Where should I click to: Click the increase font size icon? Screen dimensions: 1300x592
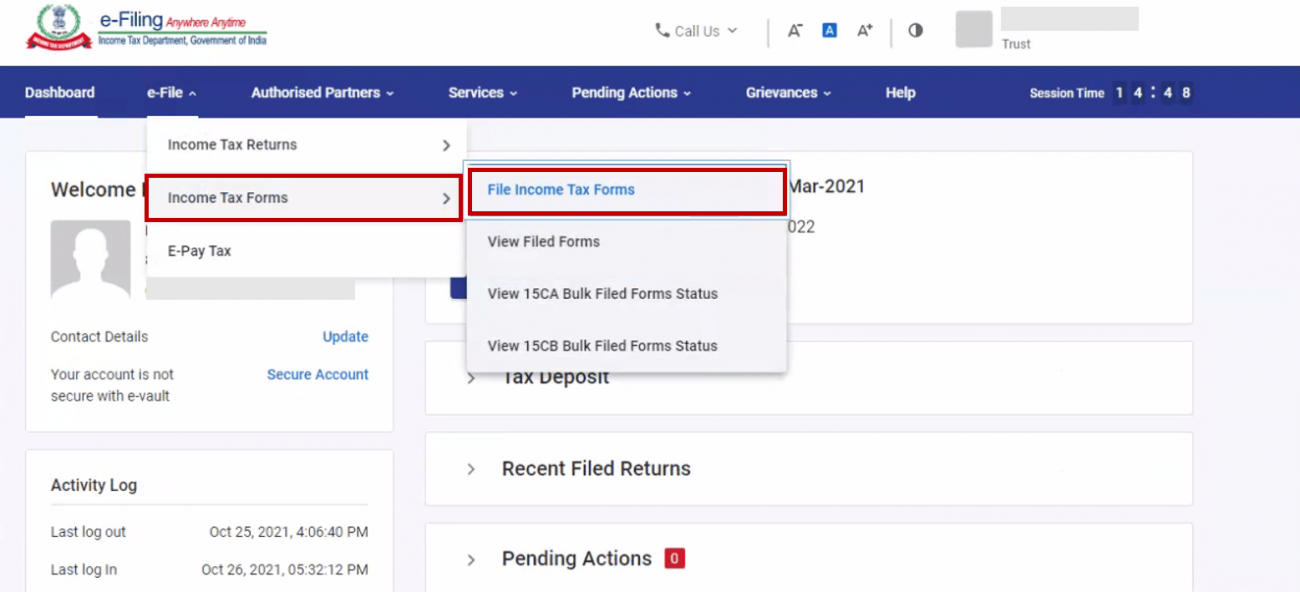coord(864,30)
